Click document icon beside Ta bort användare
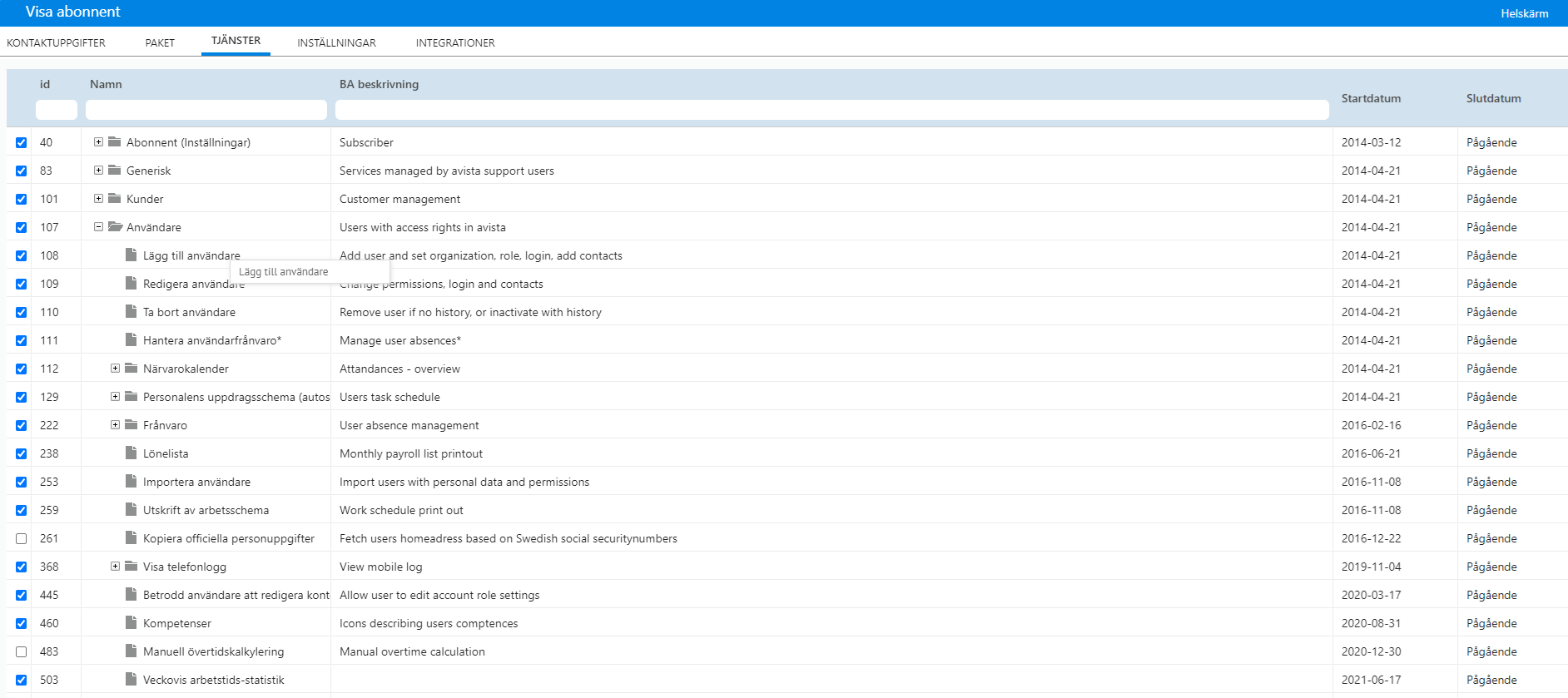 point(131,311)
